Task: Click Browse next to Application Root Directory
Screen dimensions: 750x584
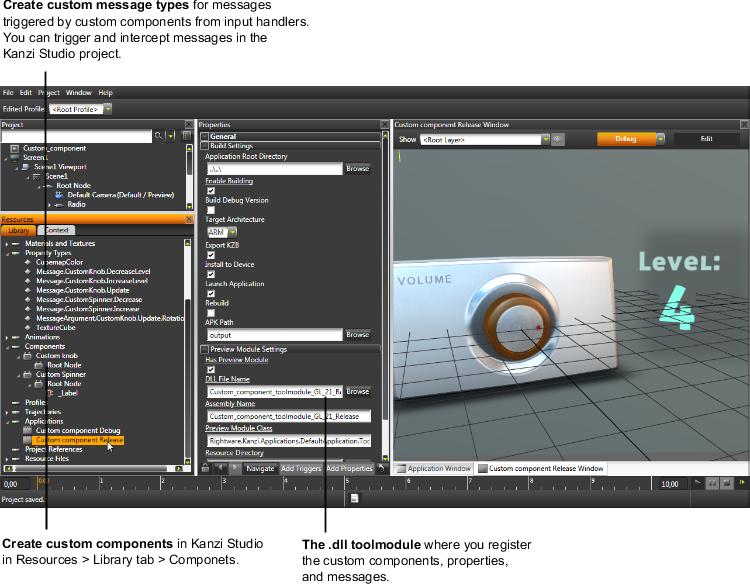Action: pos(357,169)
